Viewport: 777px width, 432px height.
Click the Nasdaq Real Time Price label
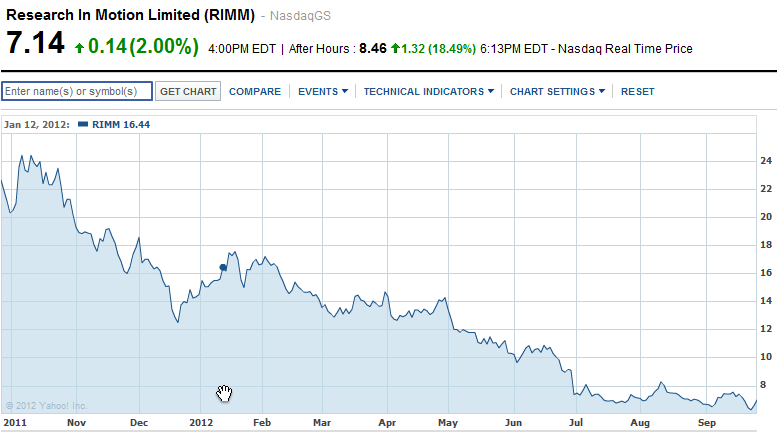[625, 49]
